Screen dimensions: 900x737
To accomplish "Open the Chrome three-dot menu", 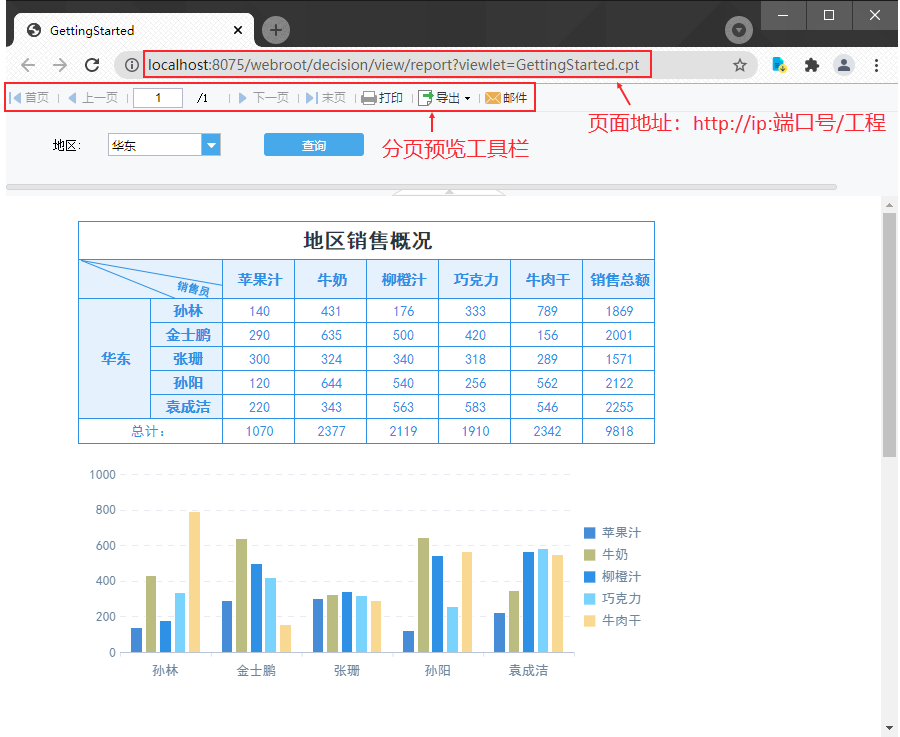I will pyautogui.click(x=877, y=65).
